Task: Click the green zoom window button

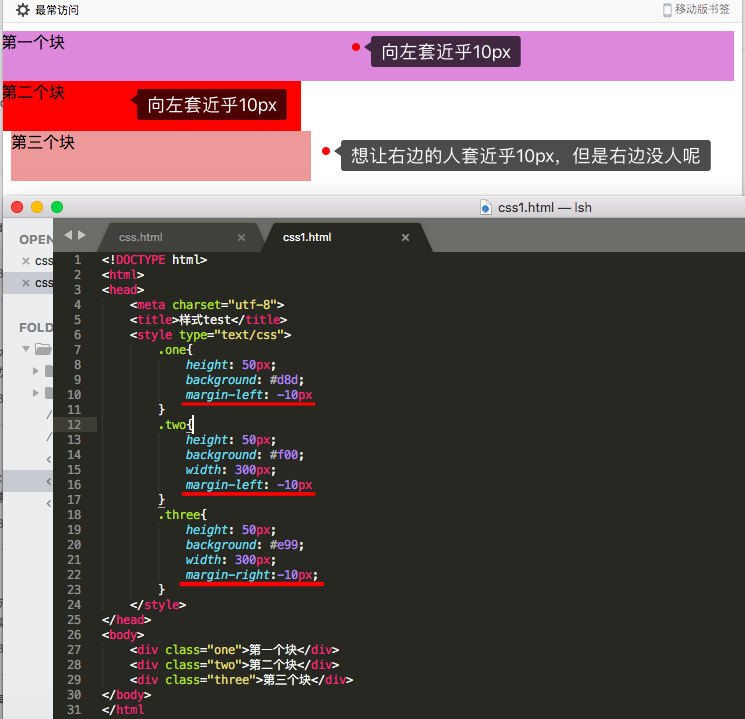Action: click(57, 207)
